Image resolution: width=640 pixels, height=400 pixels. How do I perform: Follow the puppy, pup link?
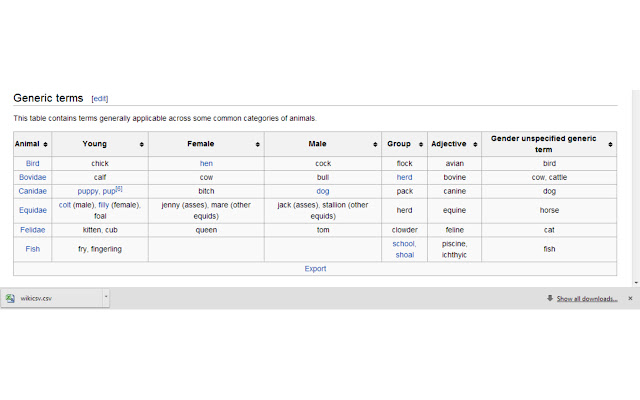(x=96, y=191)
